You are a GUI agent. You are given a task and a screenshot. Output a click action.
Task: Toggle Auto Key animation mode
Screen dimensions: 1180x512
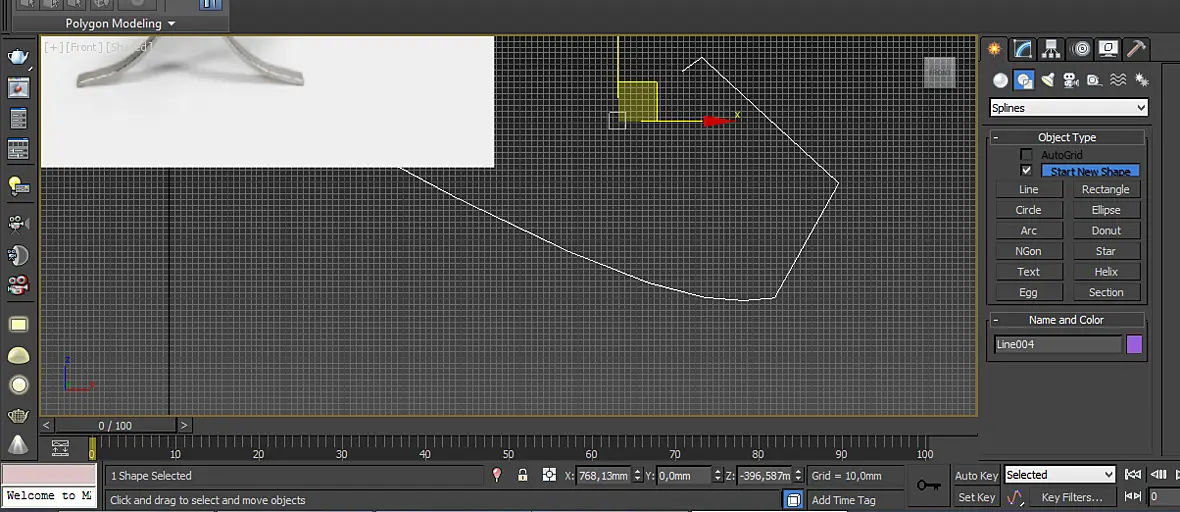point(976,475)
